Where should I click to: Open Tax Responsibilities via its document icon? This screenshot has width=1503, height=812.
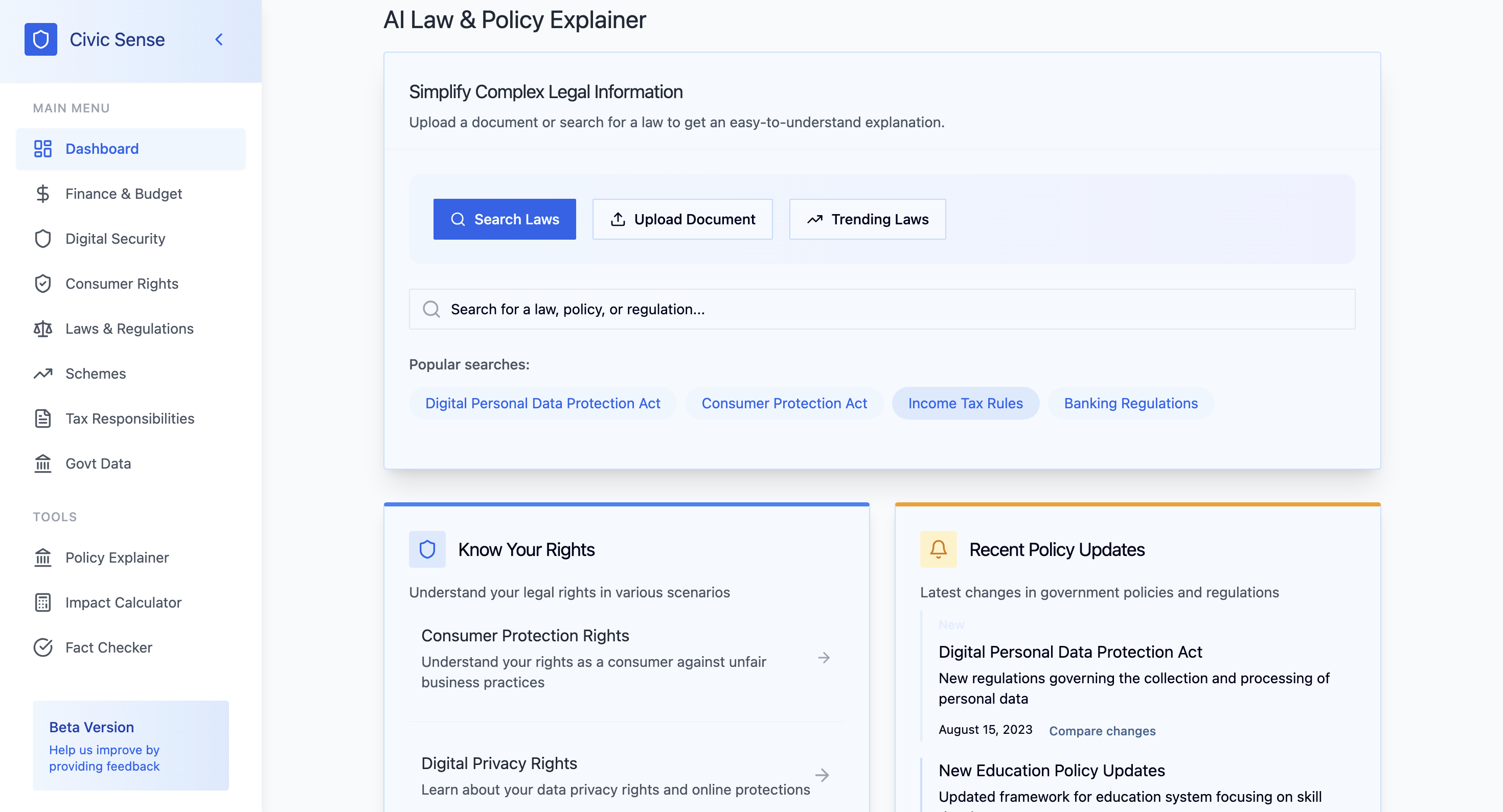tap(42, 418)
